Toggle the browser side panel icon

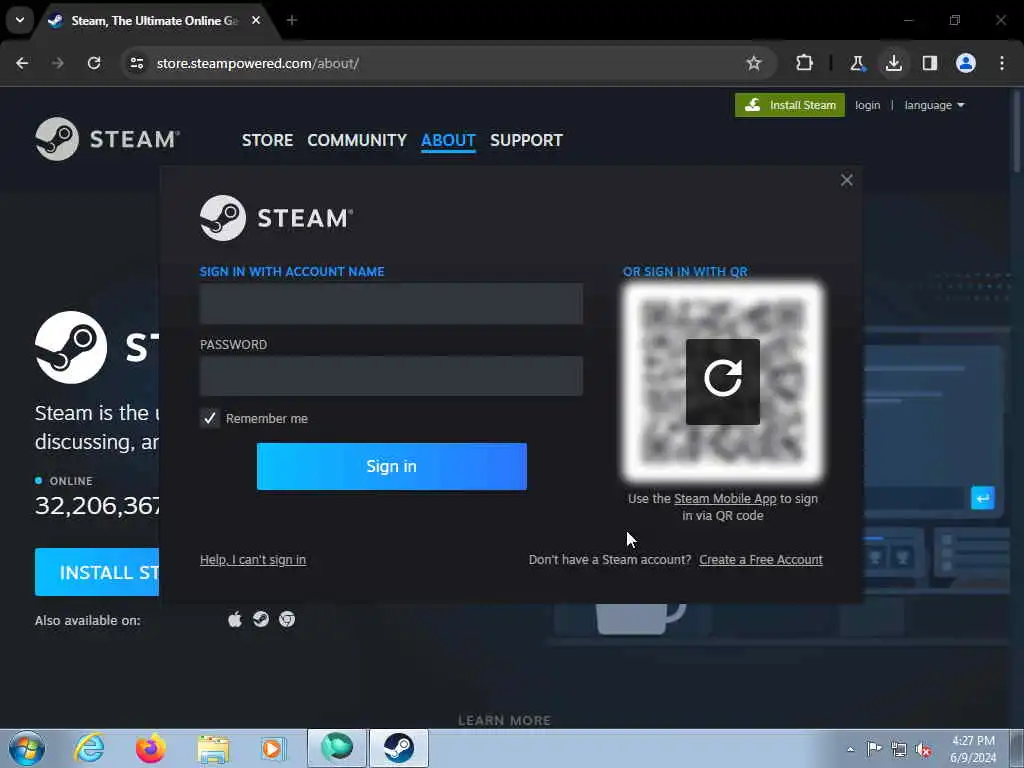tap(930, 63)
